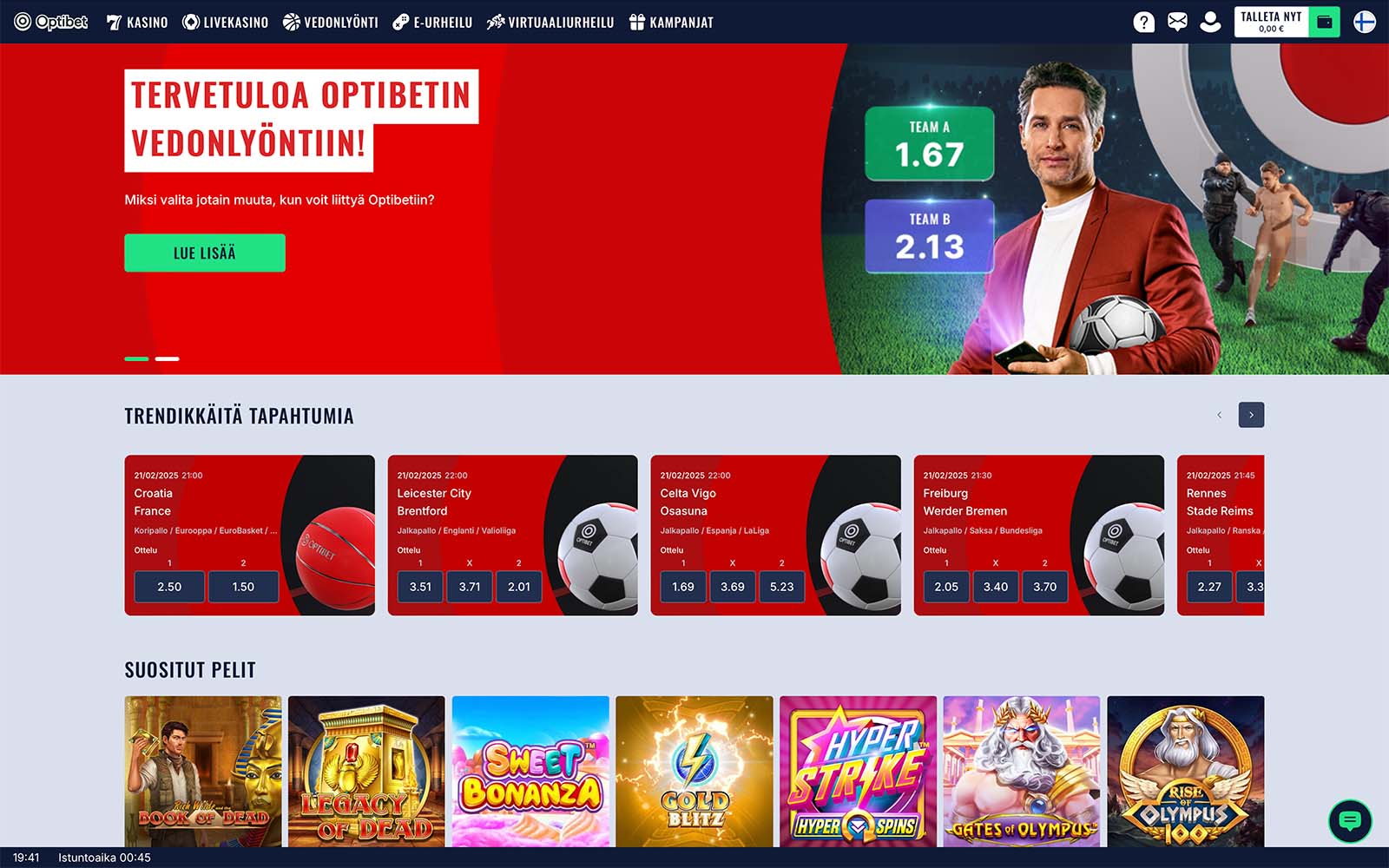Open the Kampanjat gift menu

pos(671,23)
